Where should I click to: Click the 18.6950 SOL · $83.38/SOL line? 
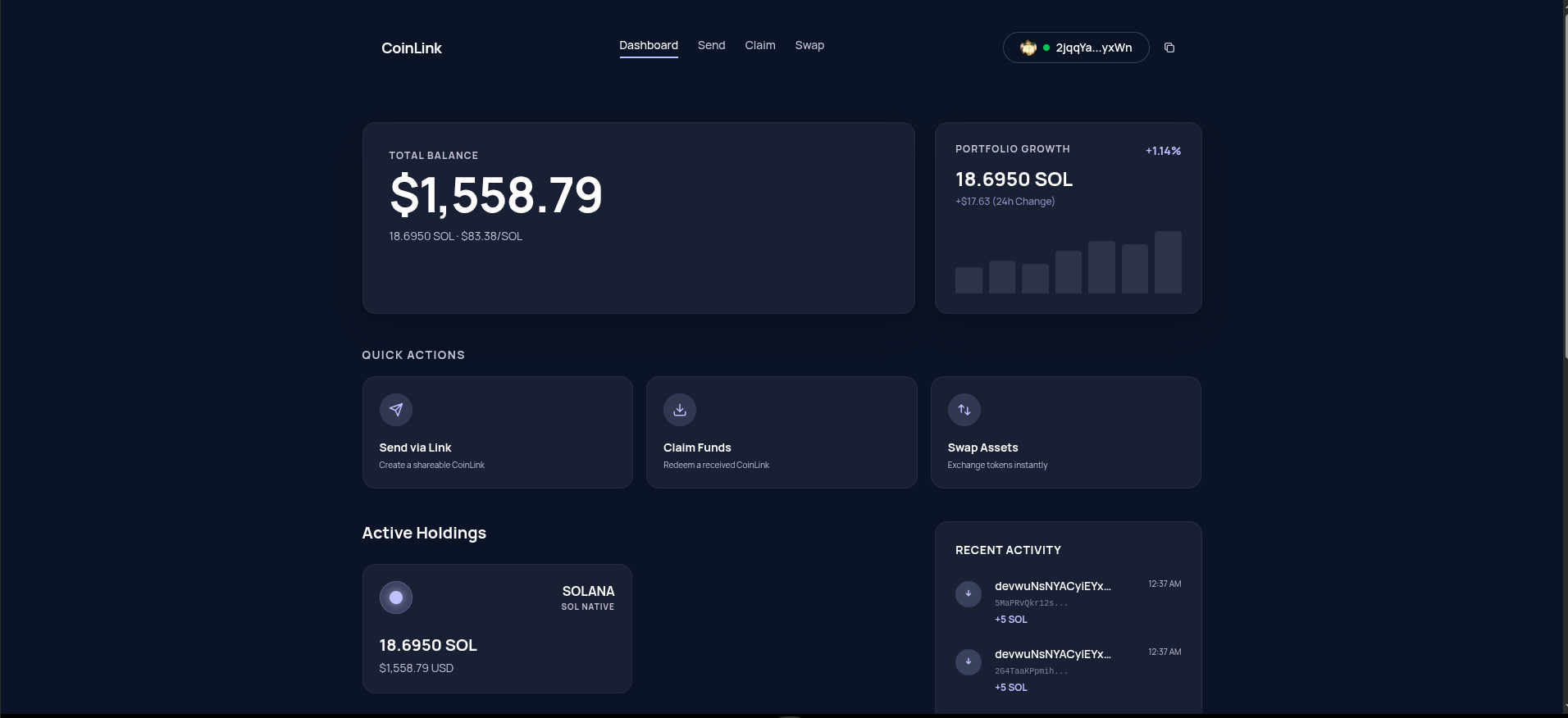point(456,236)
